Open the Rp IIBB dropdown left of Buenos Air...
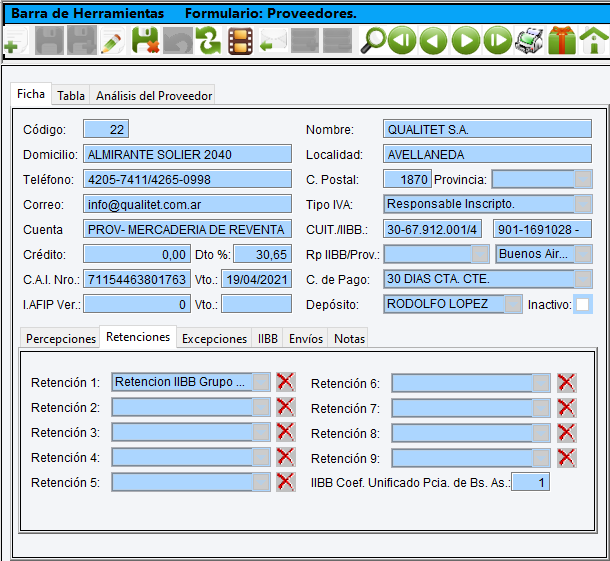The width and height of the screenshot is (610, 561). (480, 254)
